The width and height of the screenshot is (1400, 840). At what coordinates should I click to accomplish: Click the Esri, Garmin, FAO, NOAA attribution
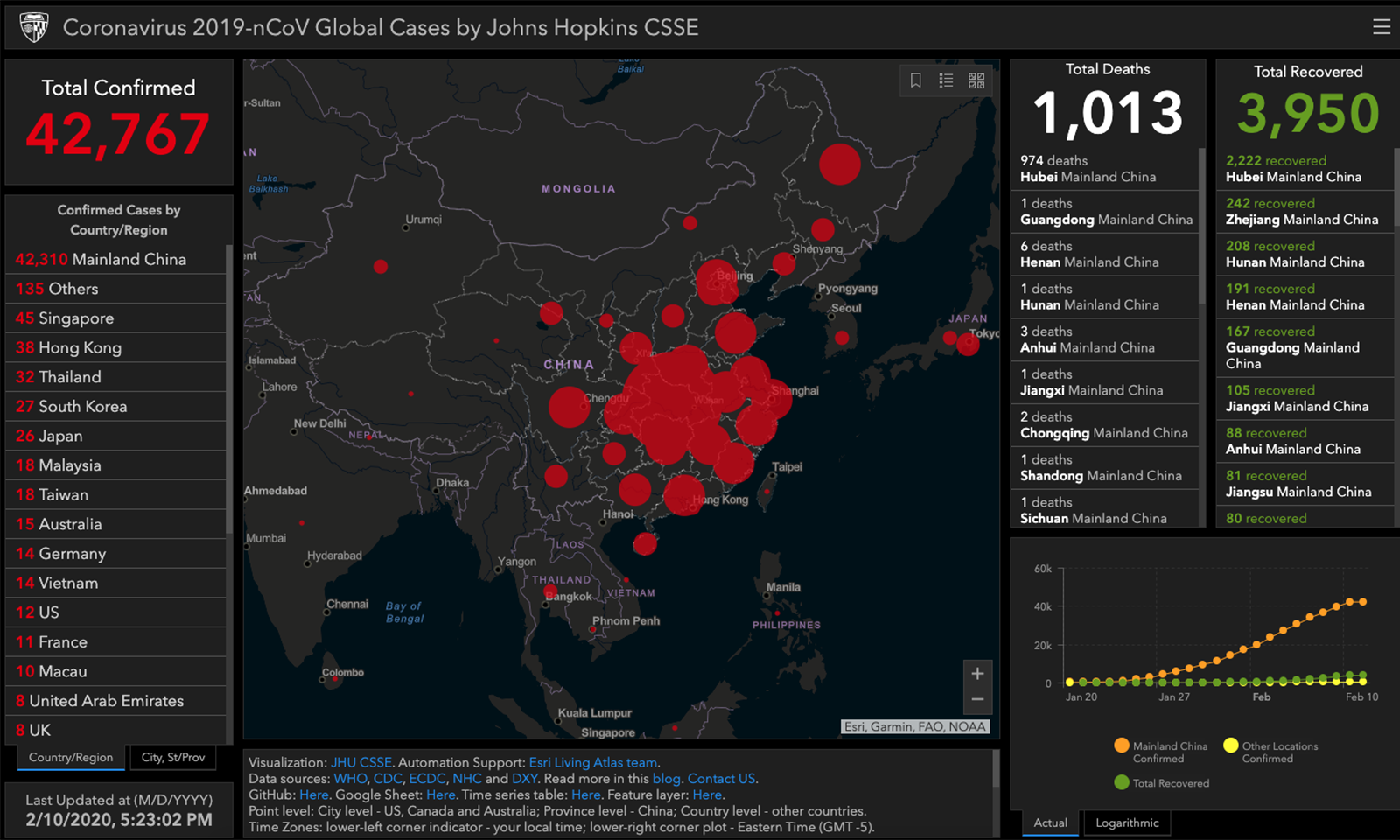click(x=915, y=726)
